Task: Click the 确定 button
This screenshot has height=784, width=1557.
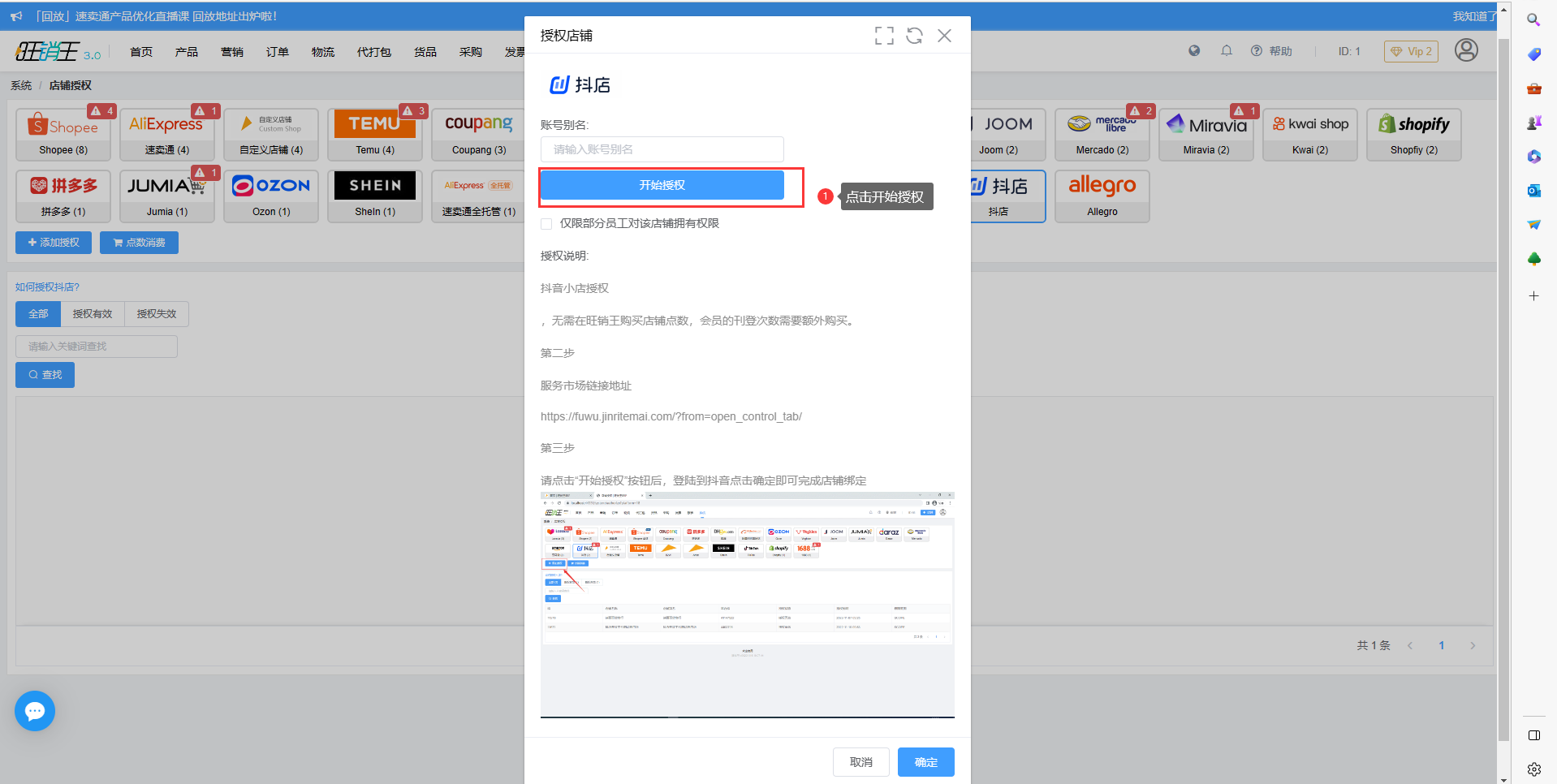Action: [926, 762]
